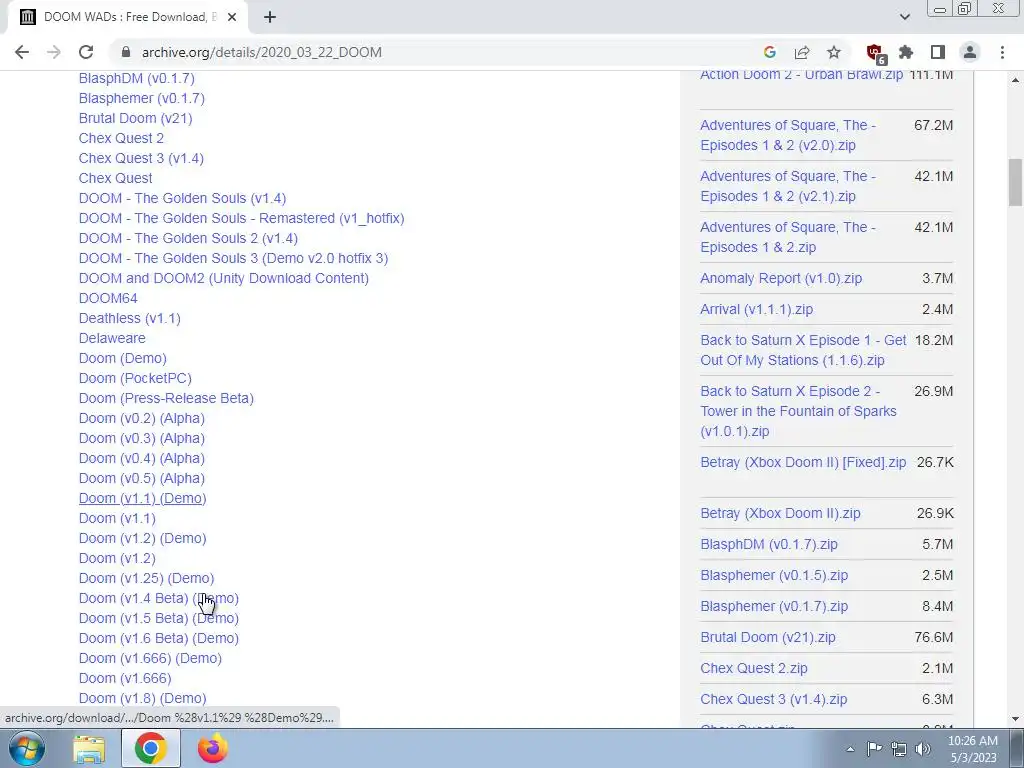
Task: Open the Chrome profile avatar
Action: pos(970,52)
